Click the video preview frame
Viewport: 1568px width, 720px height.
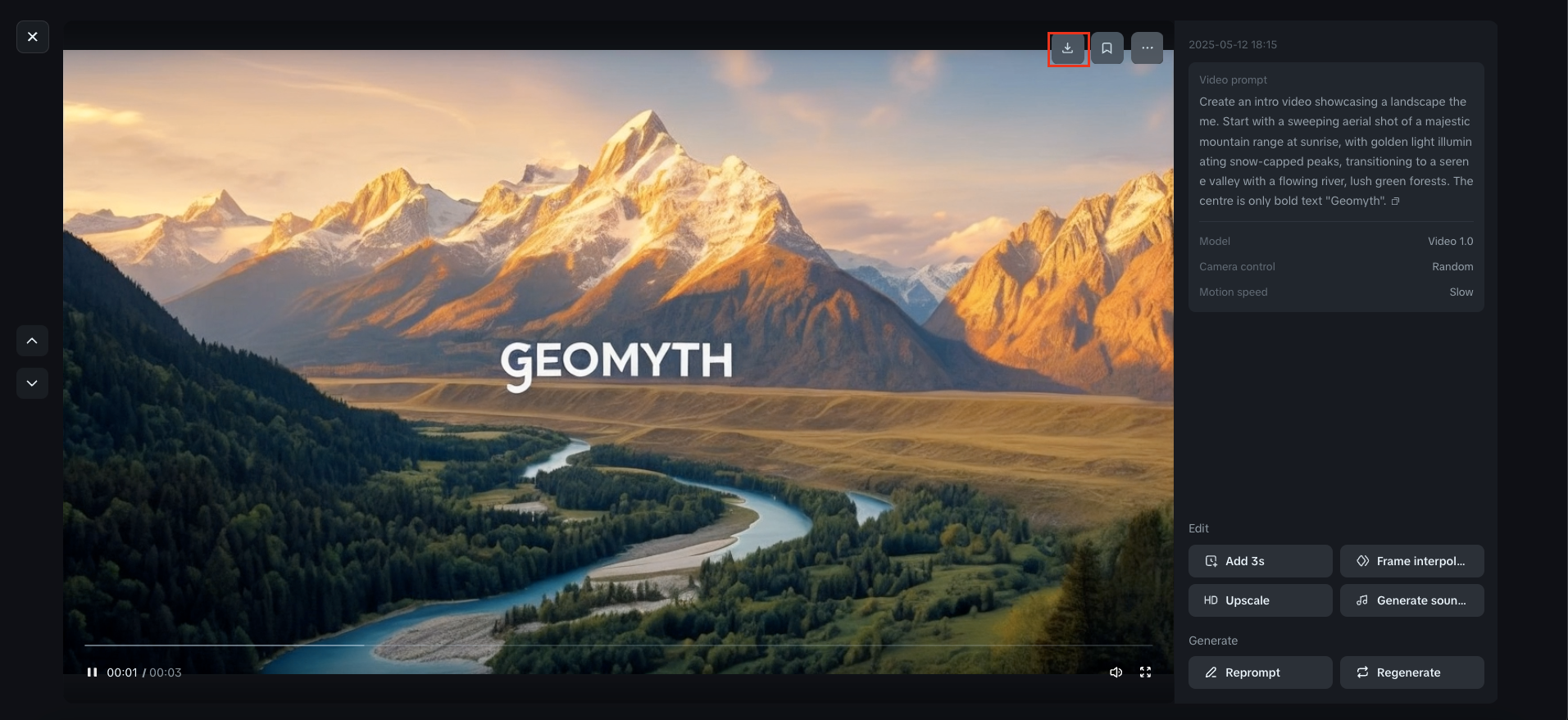click(x=618, y=362)
